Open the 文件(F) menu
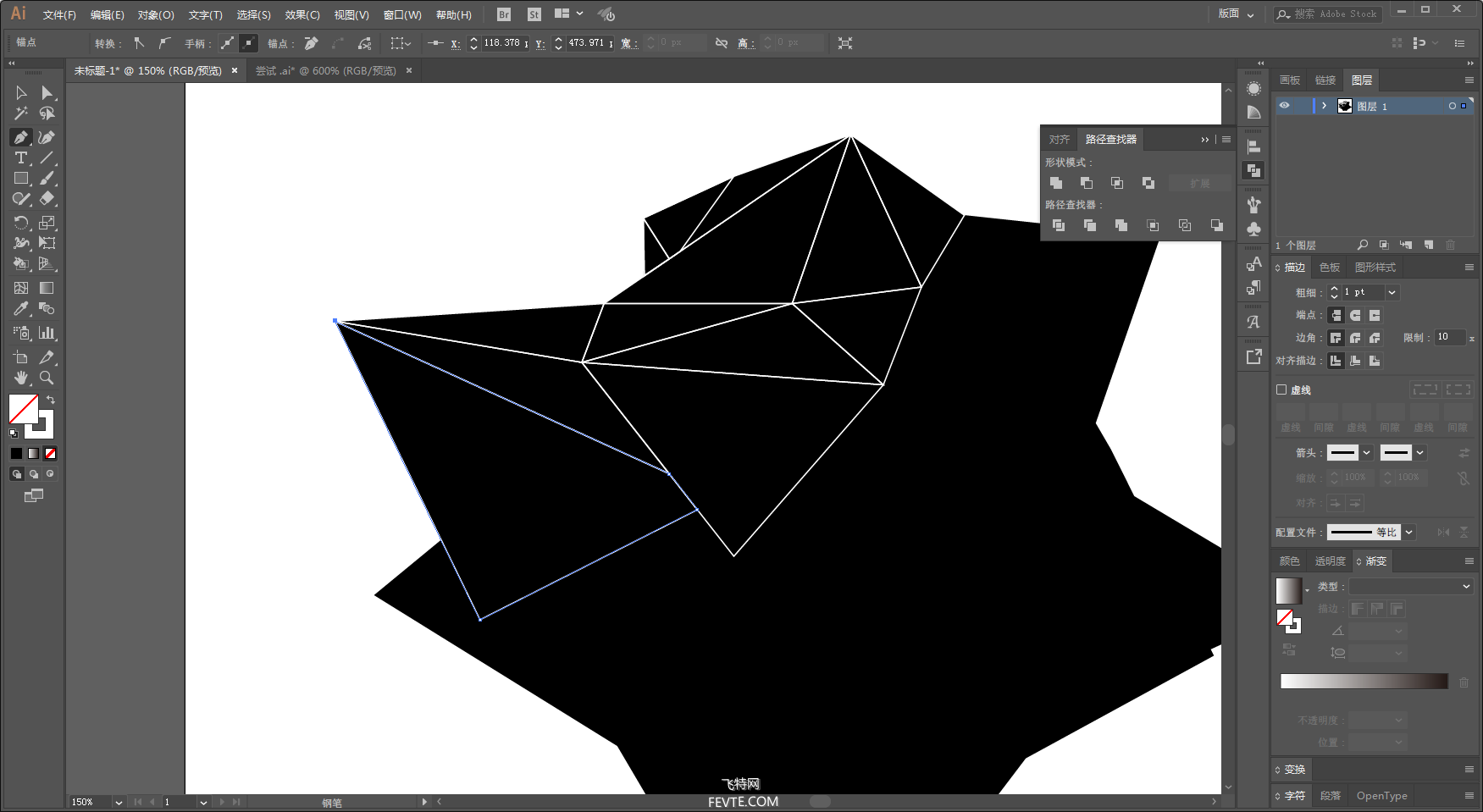 tap(59, 15)
